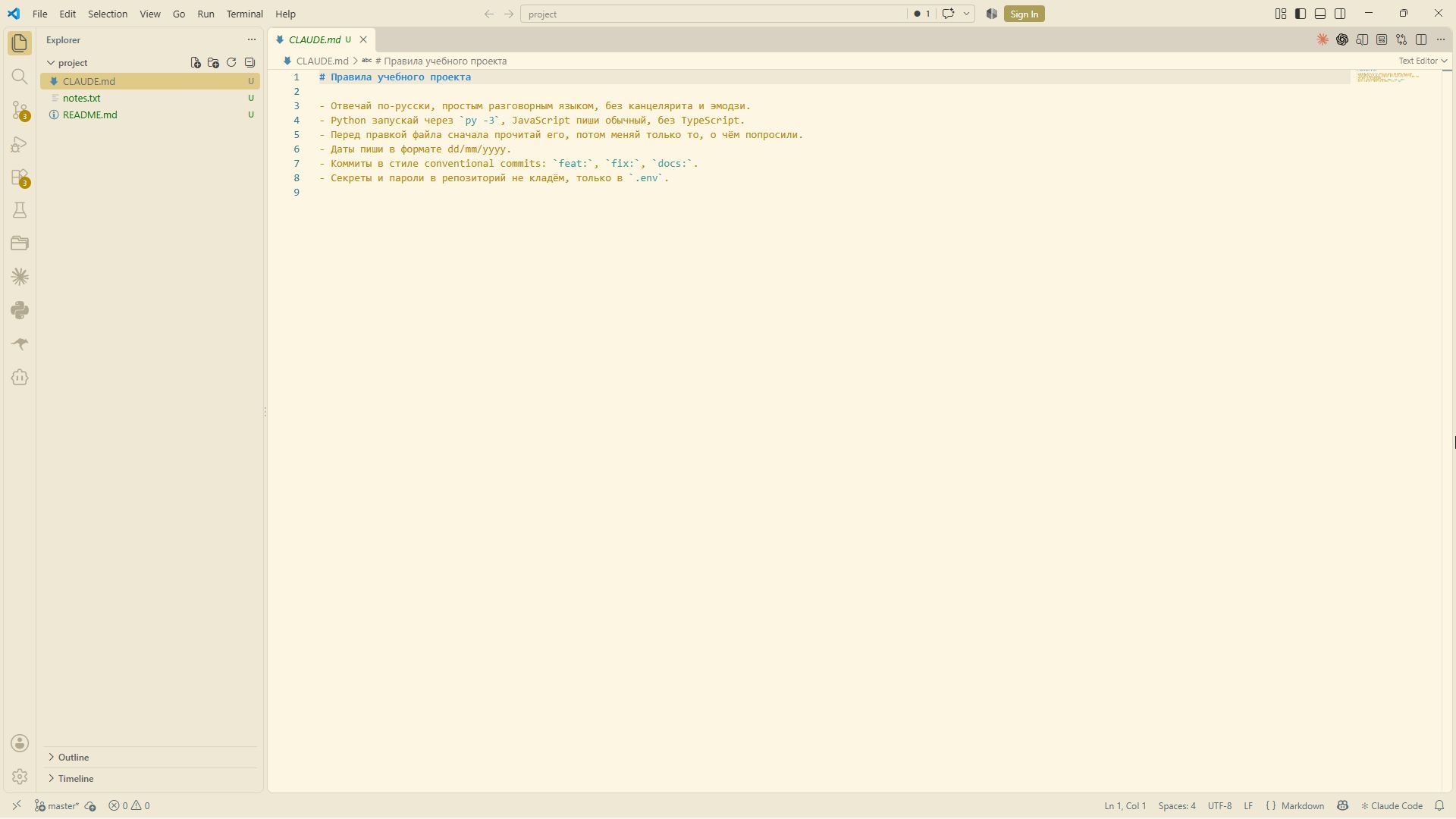Split the editor to the right
Screen dimensions: 1456x819
tap(1421, 39)
